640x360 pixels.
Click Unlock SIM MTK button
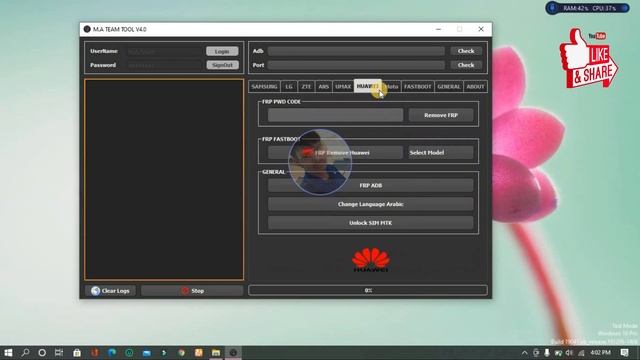click(x=371, y=223)
